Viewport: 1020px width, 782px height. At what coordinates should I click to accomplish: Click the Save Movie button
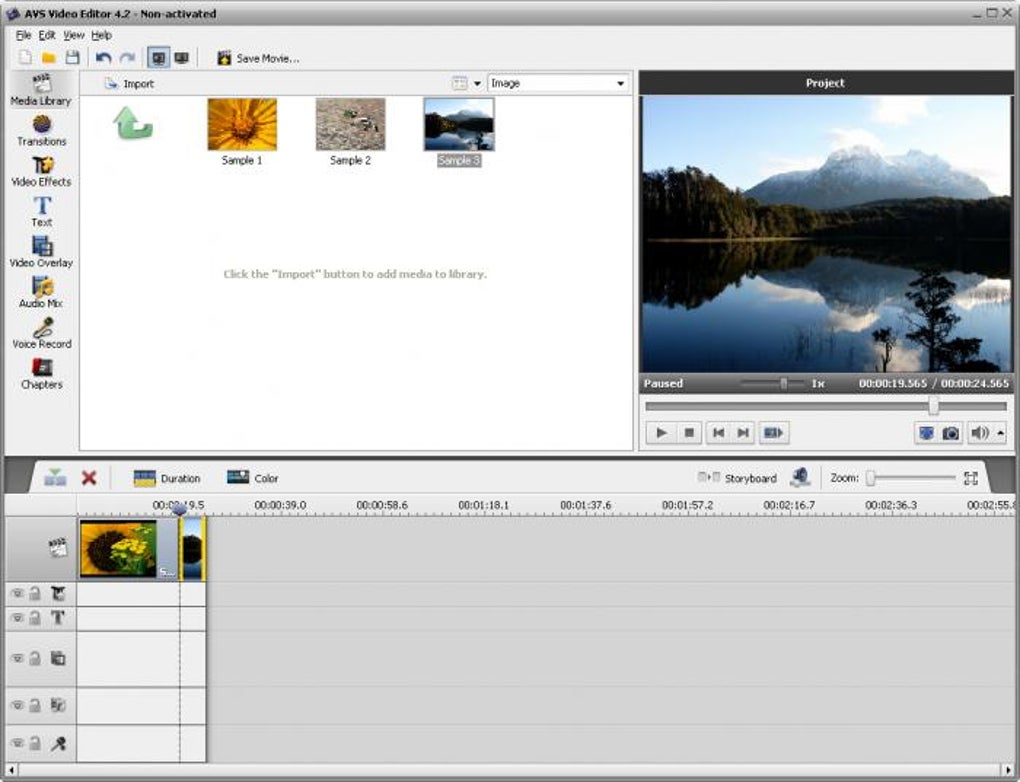(x=258, y=58)
